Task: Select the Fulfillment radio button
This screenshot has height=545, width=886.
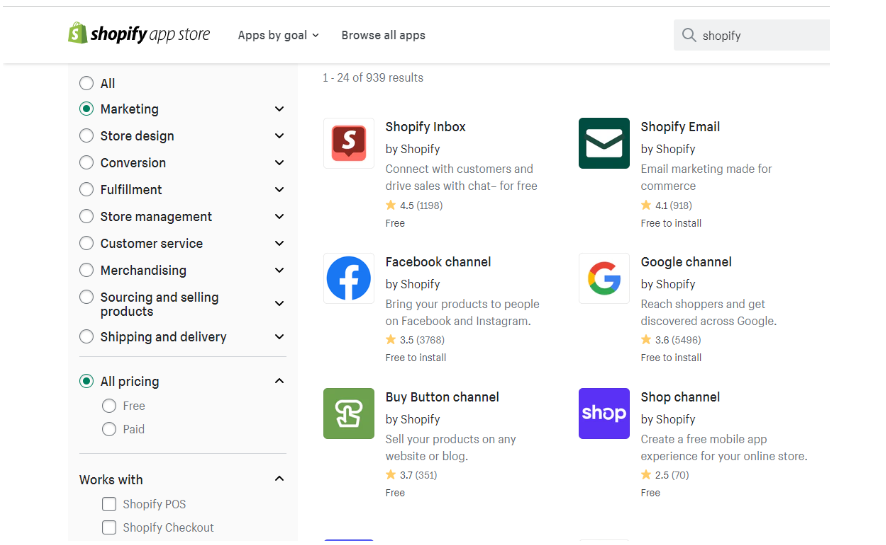Action: point(86,190)
